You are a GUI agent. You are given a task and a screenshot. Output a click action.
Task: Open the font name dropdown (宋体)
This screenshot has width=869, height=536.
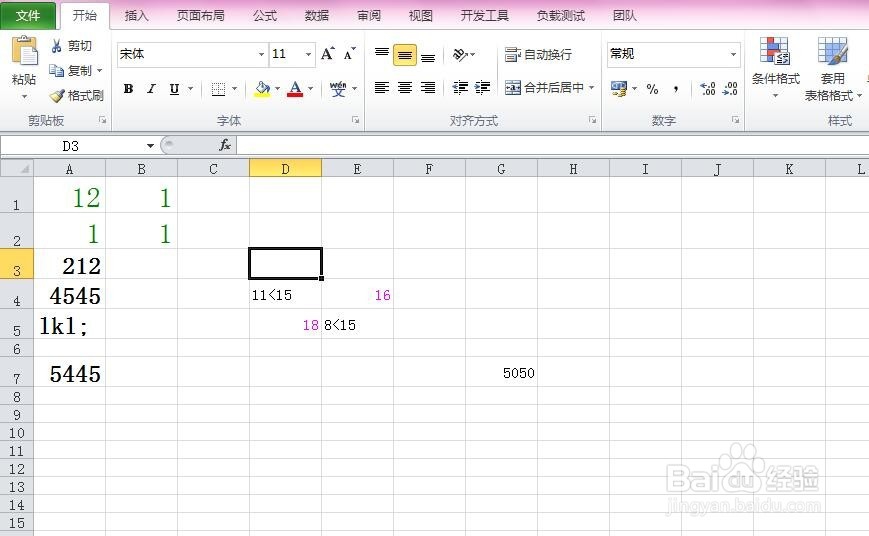(261, 54)
